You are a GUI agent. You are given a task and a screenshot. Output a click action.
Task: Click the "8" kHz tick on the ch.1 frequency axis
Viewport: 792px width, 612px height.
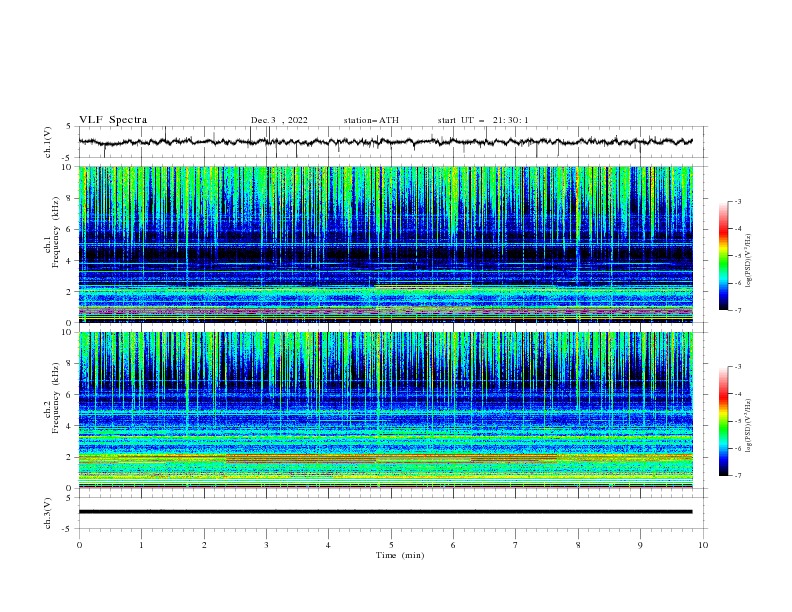coord(71,198)
